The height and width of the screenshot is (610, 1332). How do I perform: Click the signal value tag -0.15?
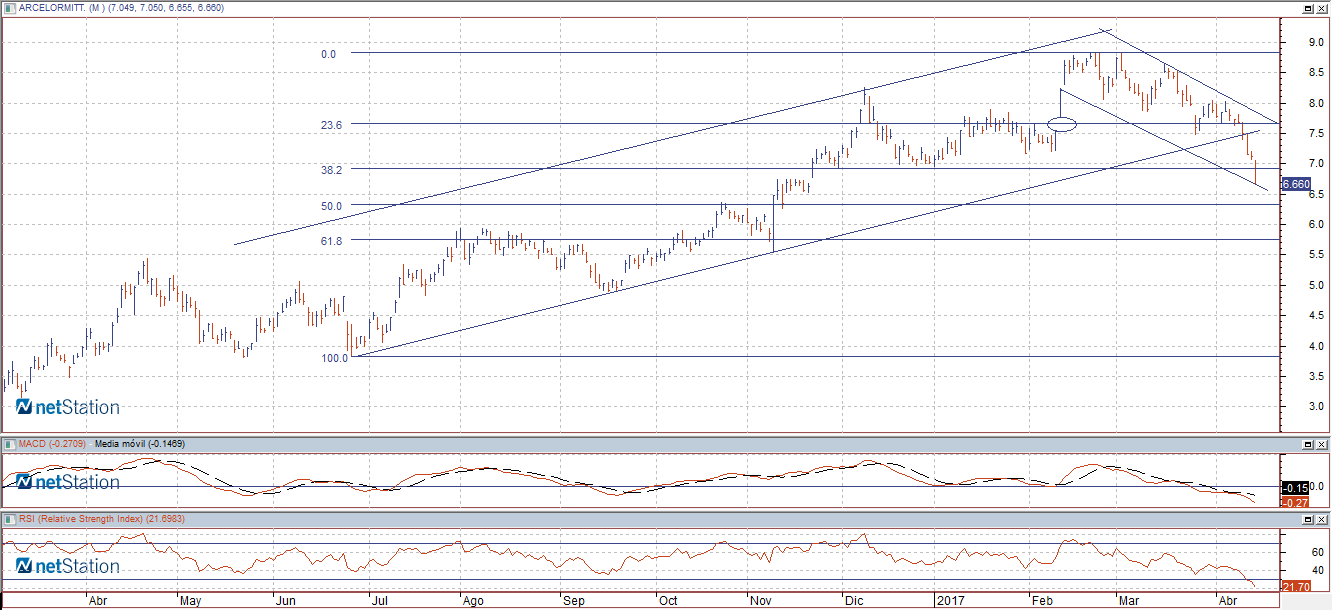pos(1295,486)
